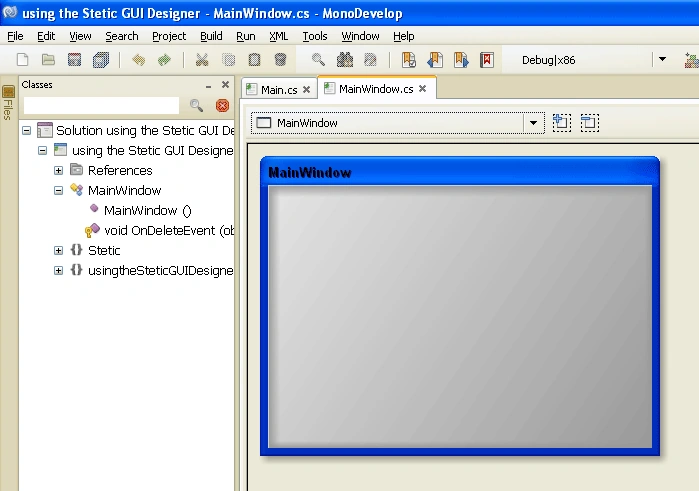
Task: Open the Search menu
Action: point(122,36)
